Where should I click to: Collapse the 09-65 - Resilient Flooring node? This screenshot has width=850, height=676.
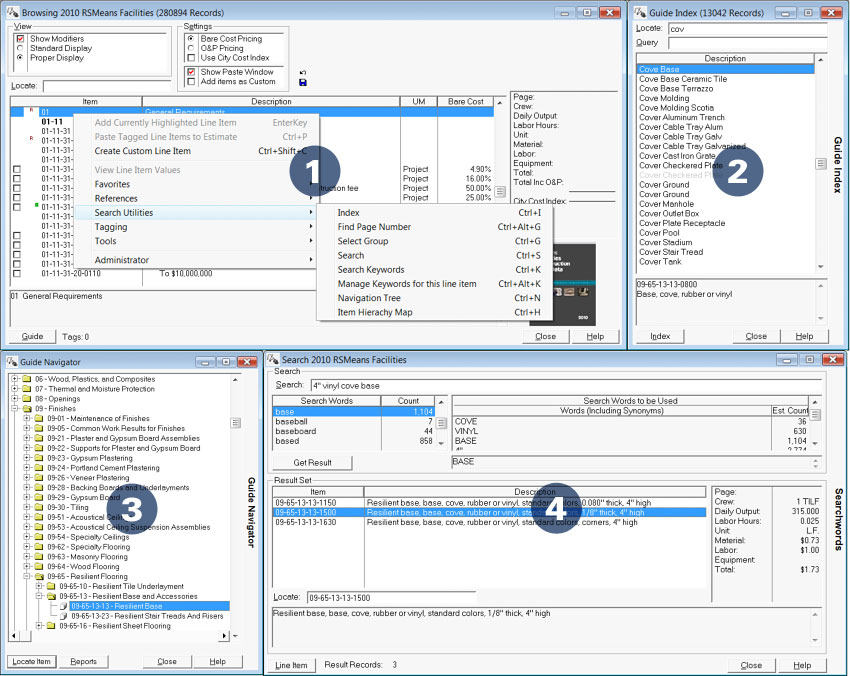point(27,576)
